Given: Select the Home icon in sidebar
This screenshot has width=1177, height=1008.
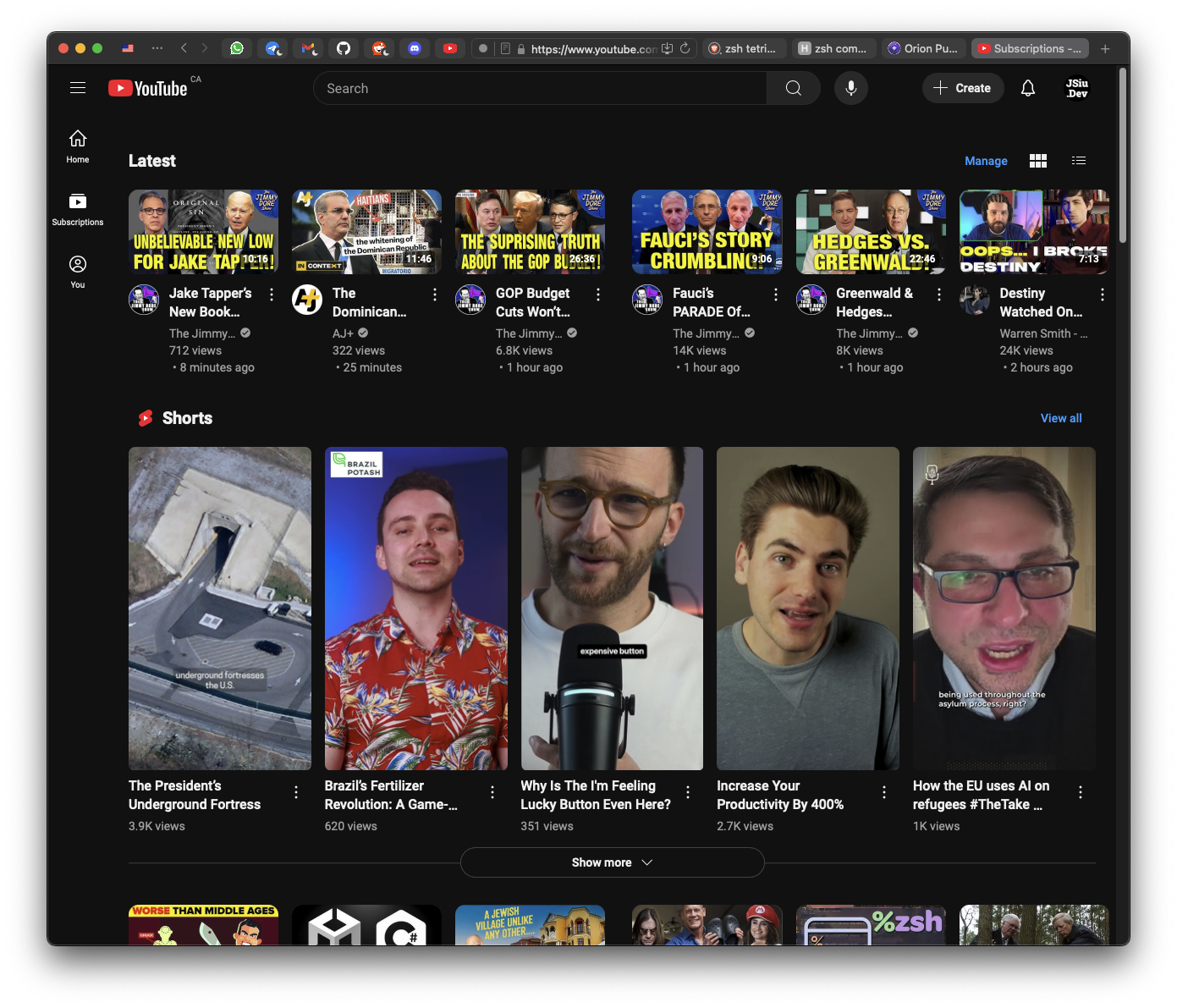Looking at the screenshot, I should coord(77,143).
